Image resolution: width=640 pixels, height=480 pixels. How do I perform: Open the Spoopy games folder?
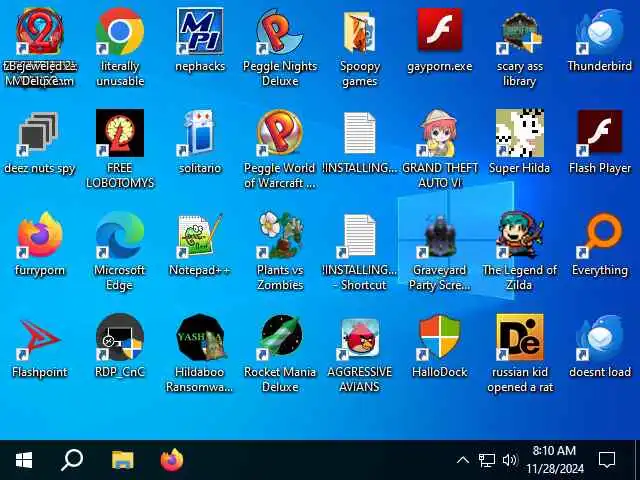360,32
